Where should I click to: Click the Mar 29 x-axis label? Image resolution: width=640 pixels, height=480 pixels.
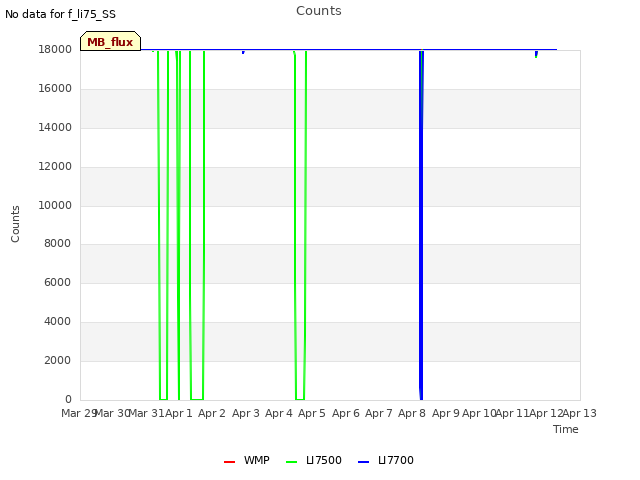click(x=79, y=413)
